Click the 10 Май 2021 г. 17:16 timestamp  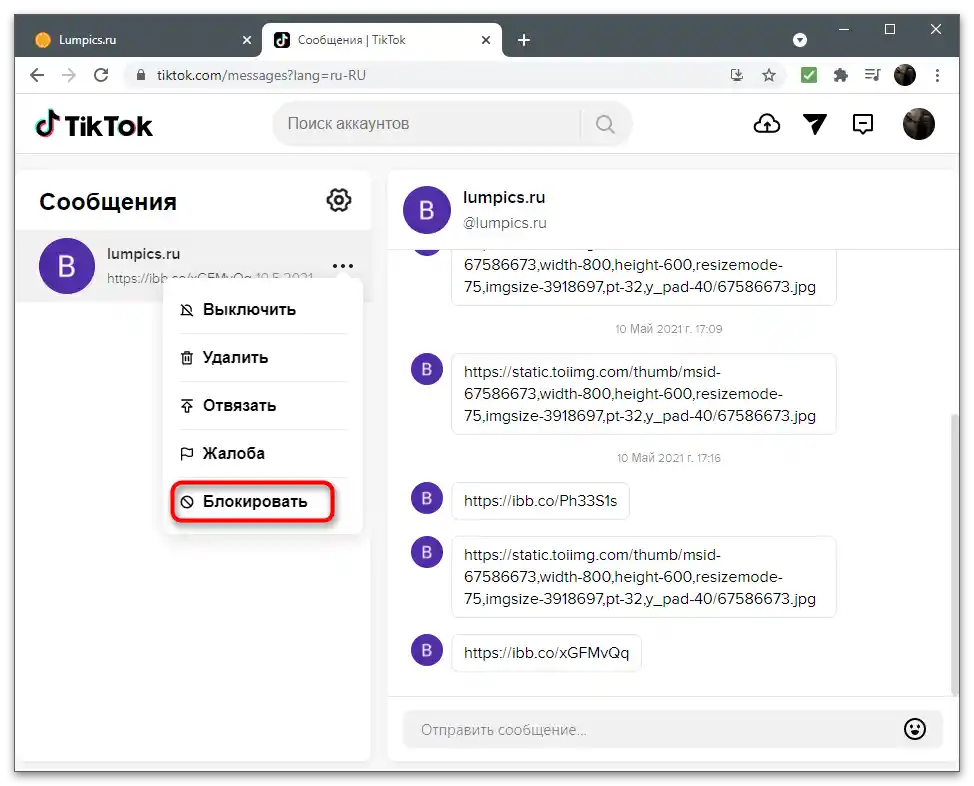(668, 458)
